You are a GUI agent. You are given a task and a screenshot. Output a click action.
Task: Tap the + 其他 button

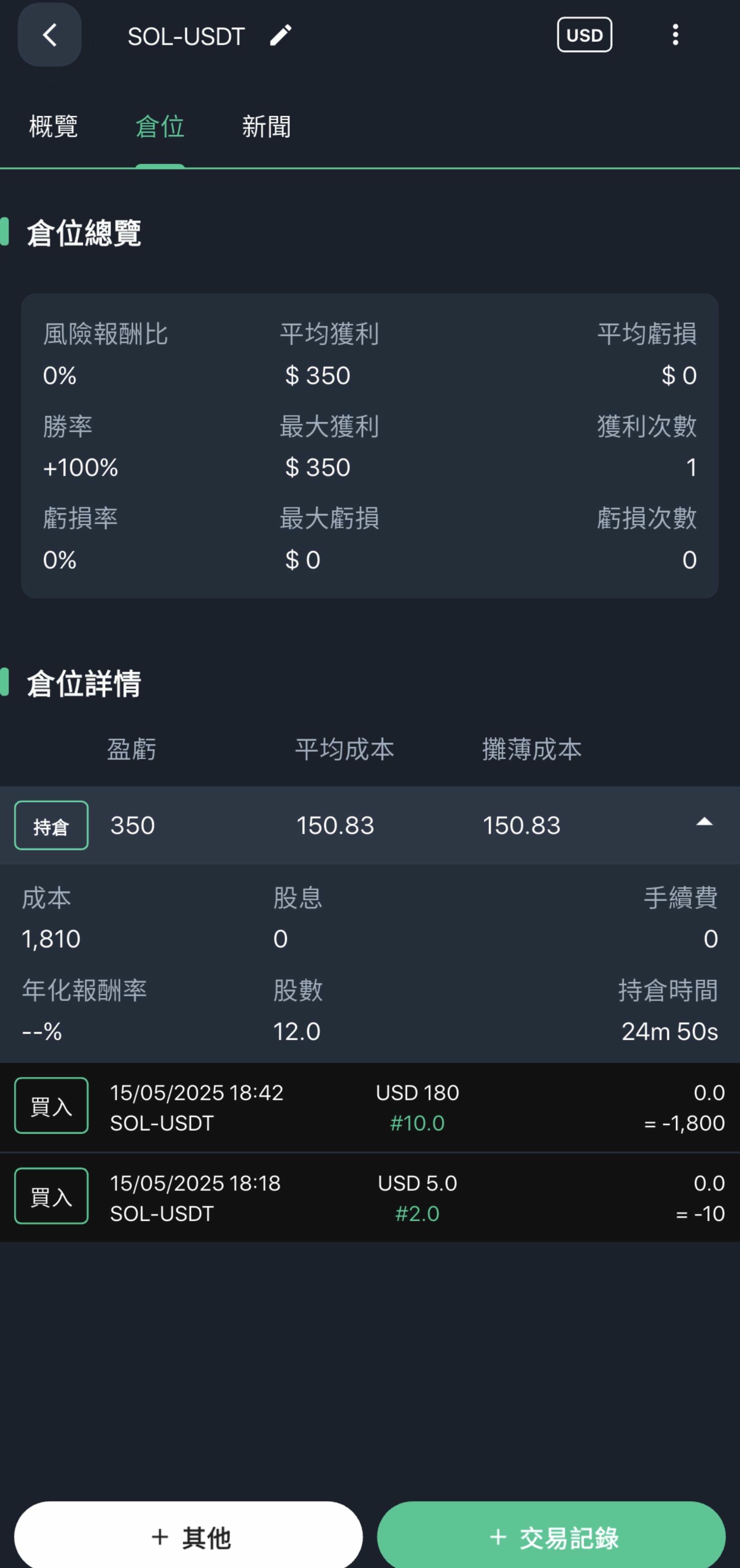[x=189, y=1537]
